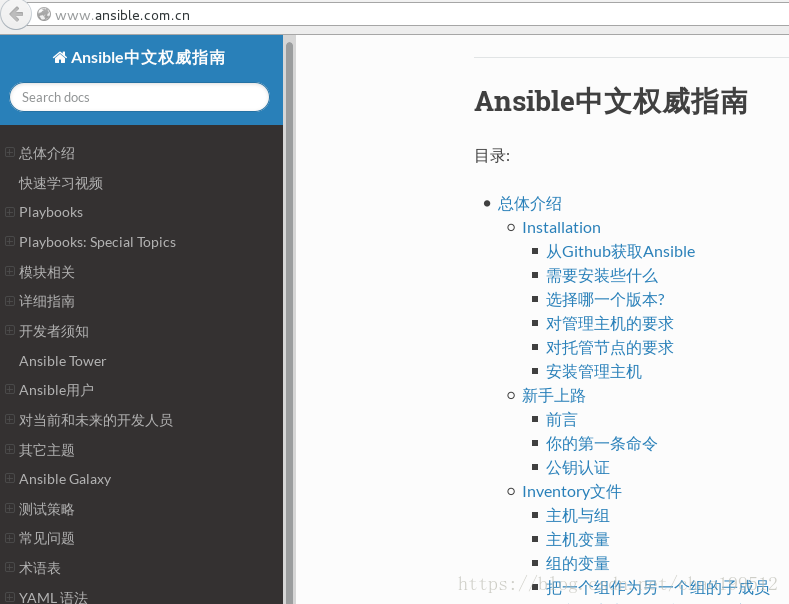This screenshot has height=604, width=789.
Task: Expand Playbooks: Special Topics section
Action: coord(10,241)
